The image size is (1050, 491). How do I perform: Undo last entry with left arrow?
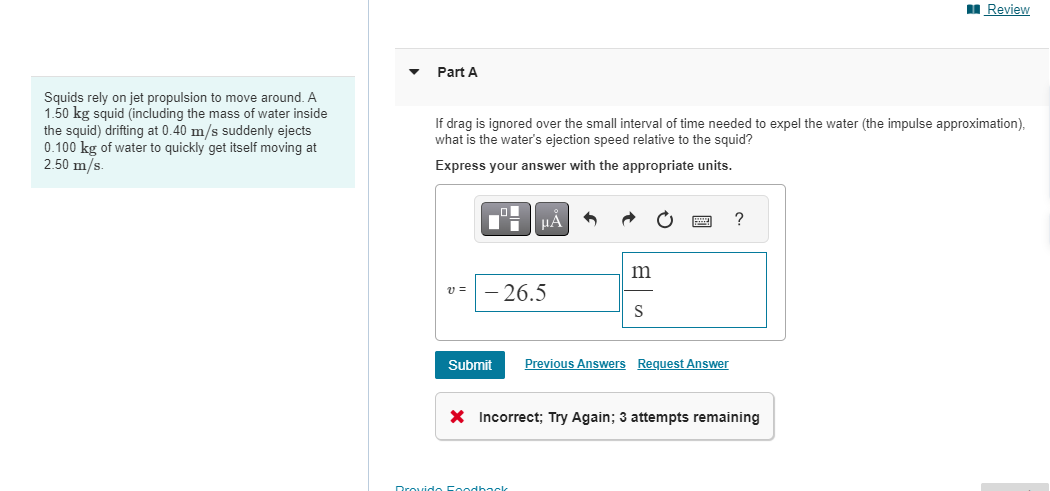click(x=590, y=219)
